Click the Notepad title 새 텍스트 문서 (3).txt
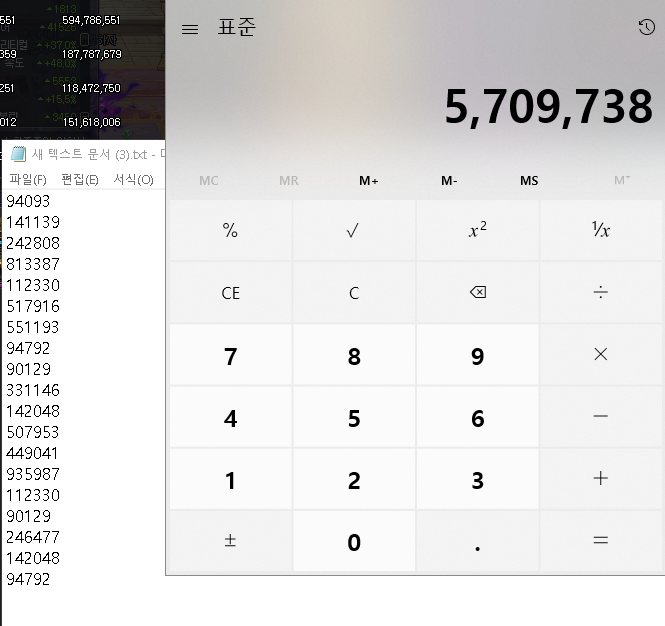This screenshot has width=665, height=626. click(89, 154)
